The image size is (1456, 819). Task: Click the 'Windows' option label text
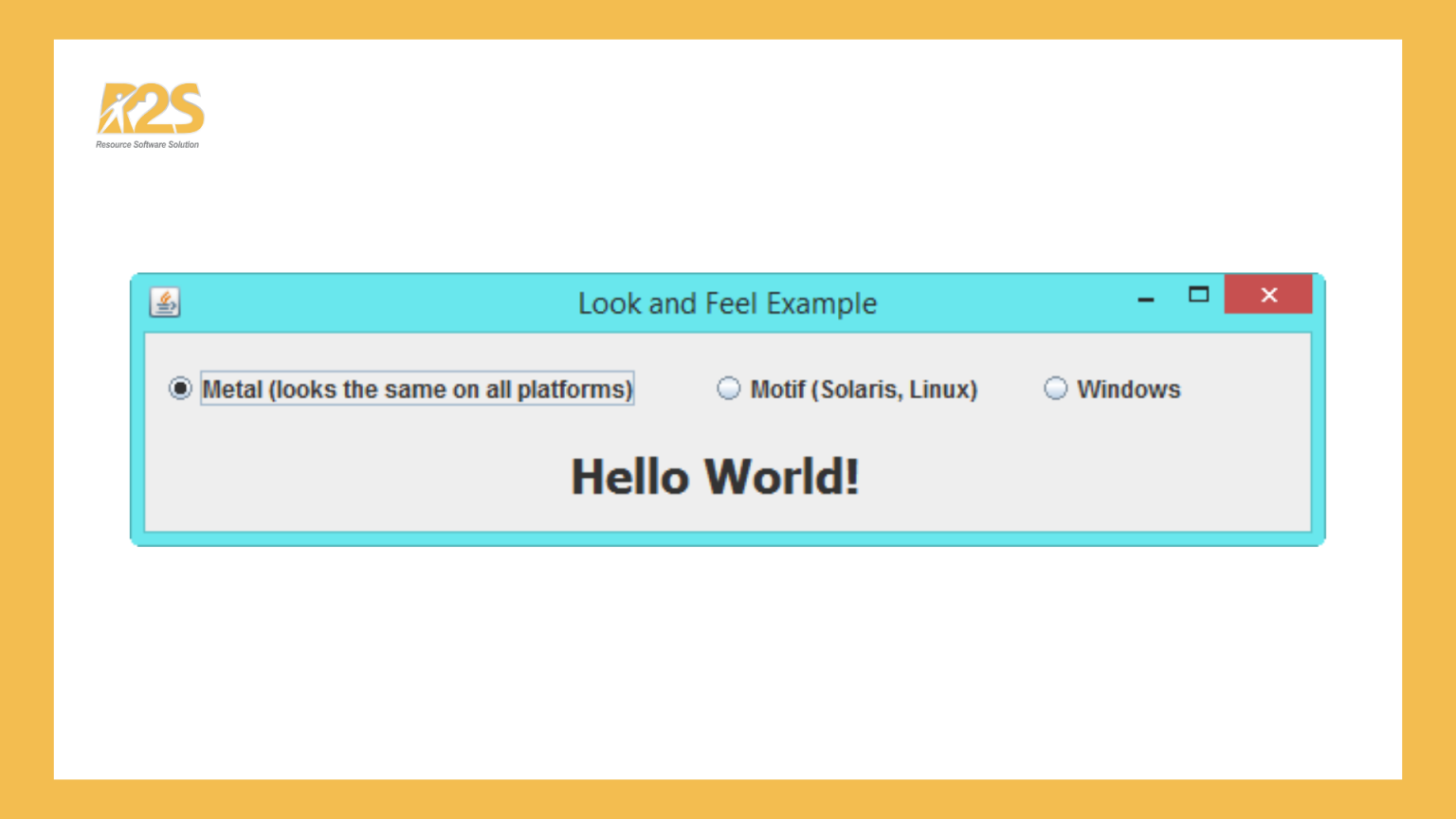[1128, 390]
